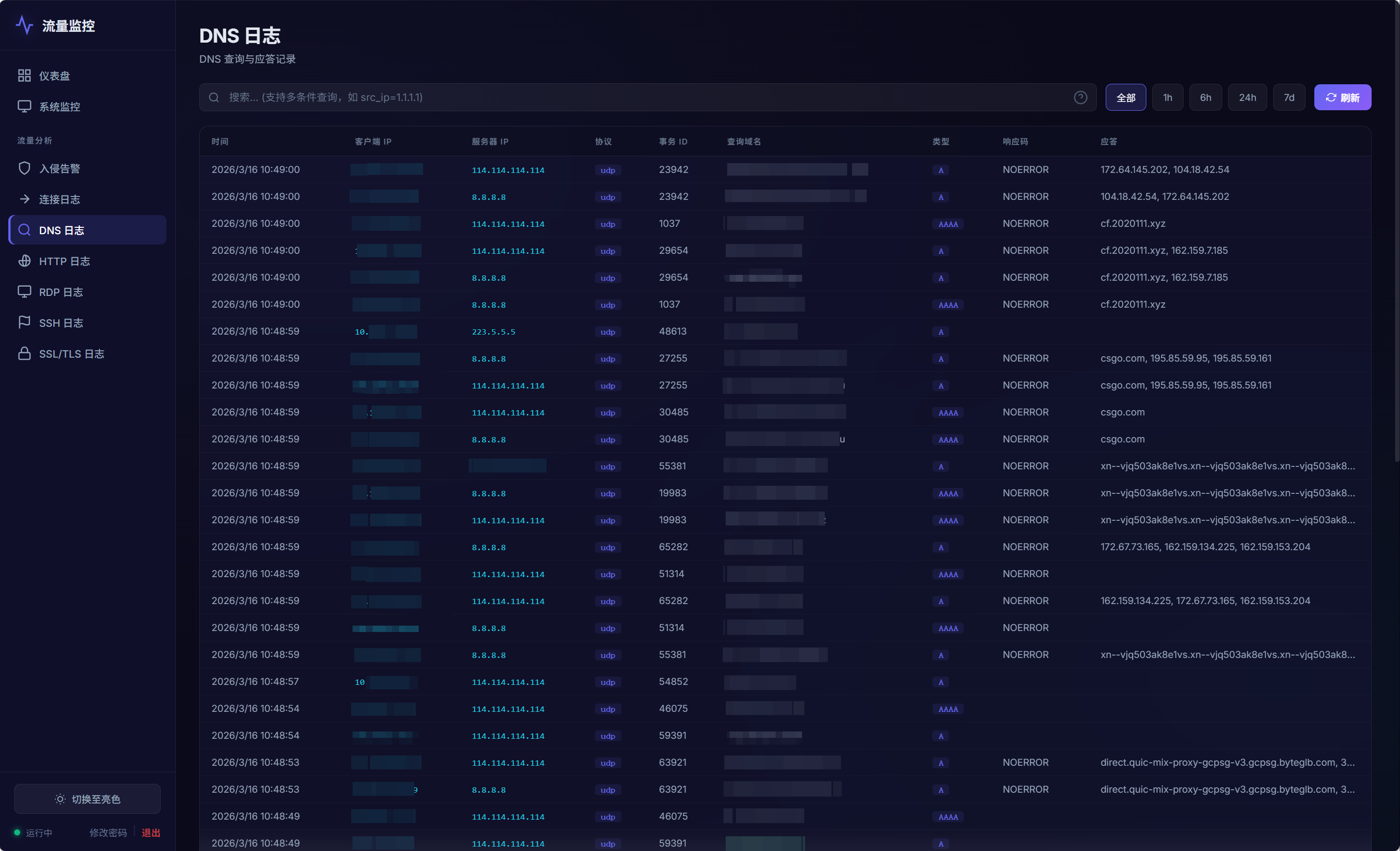Open 仪表盘 via its grid icon
Image resolution: width=1400 pixels, height=851 pixels.
[x=24, y=75]
